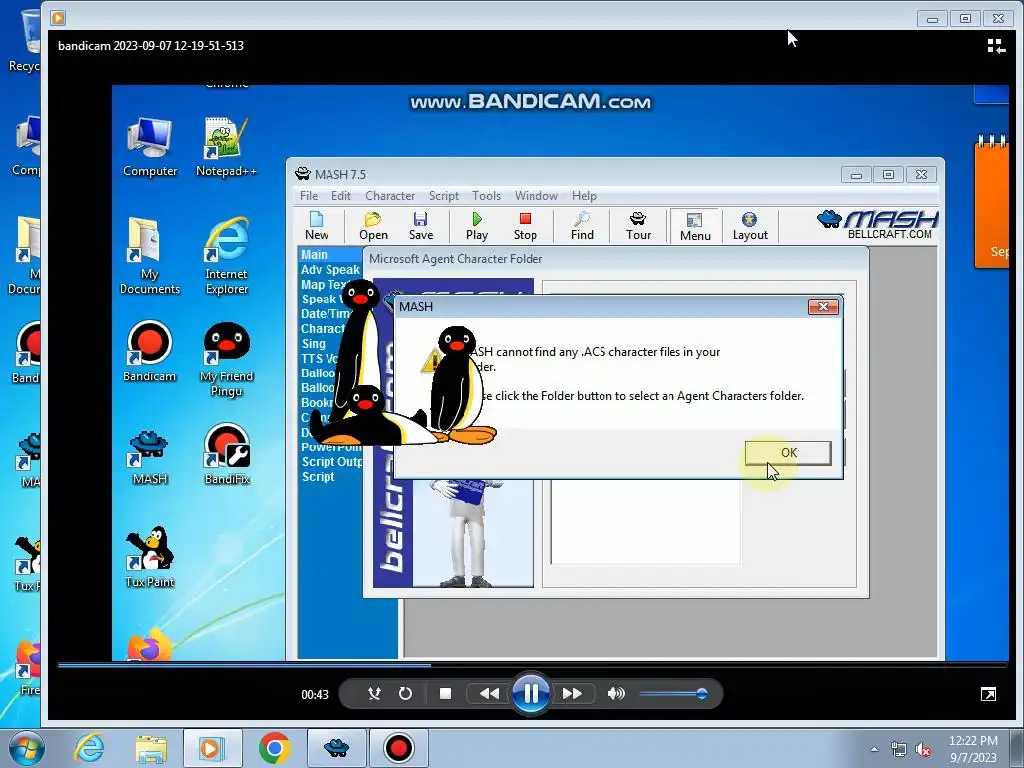Open My Friend Pingu desktop icon
Image resolution: width=1024 pixels, height=768 pixels.
coord(227,359)
